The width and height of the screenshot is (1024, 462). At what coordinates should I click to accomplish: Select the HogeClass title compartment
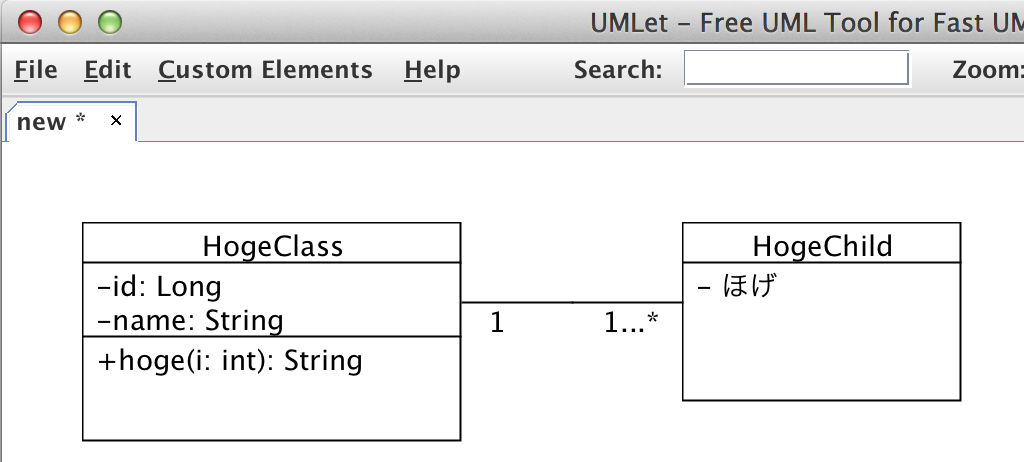[272, 244]
